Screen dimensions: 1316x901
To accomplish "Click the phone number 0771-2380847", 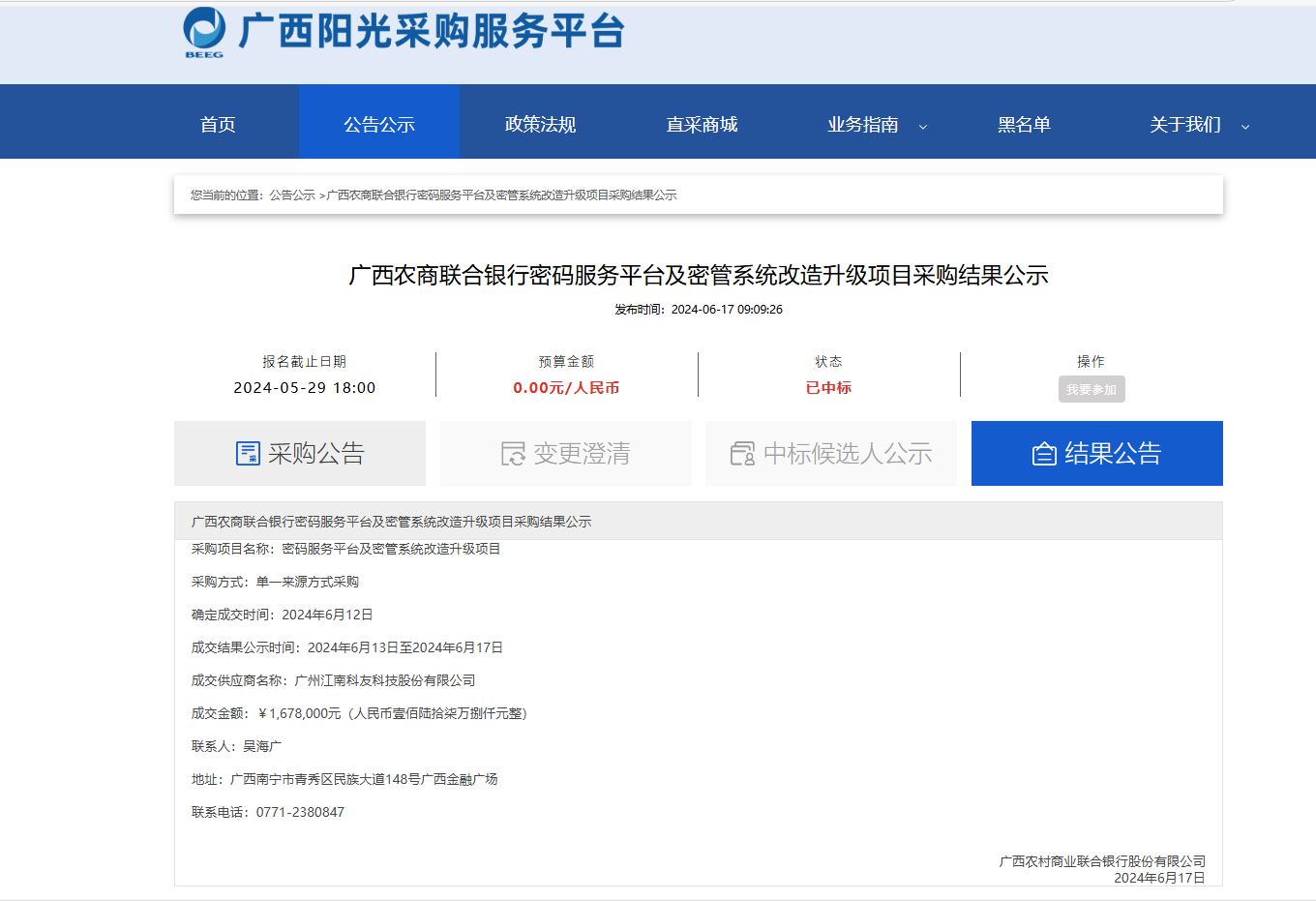I will pyautogui.click(x=300, y=812).
